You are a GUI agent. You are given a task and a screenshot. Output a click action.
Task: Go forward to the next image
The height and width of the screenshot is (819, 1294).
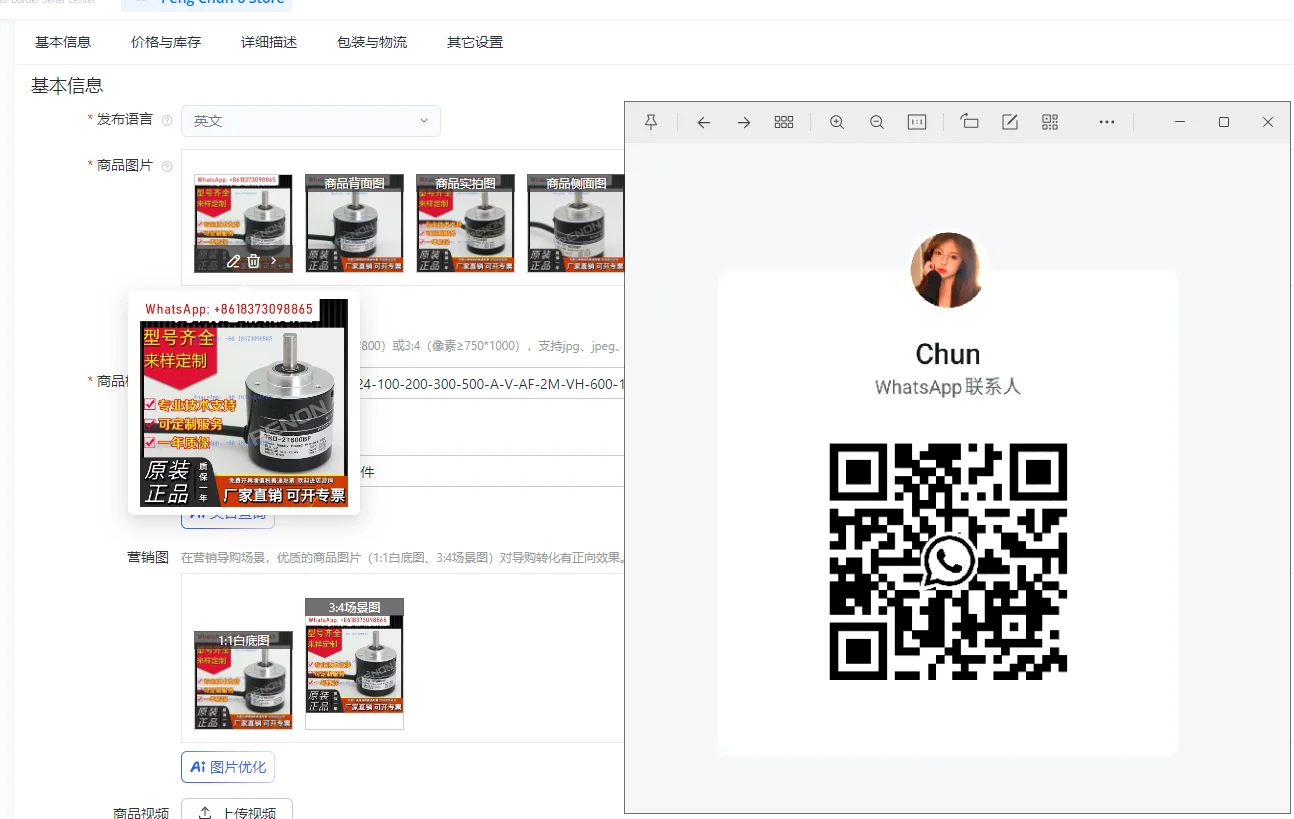743,121
